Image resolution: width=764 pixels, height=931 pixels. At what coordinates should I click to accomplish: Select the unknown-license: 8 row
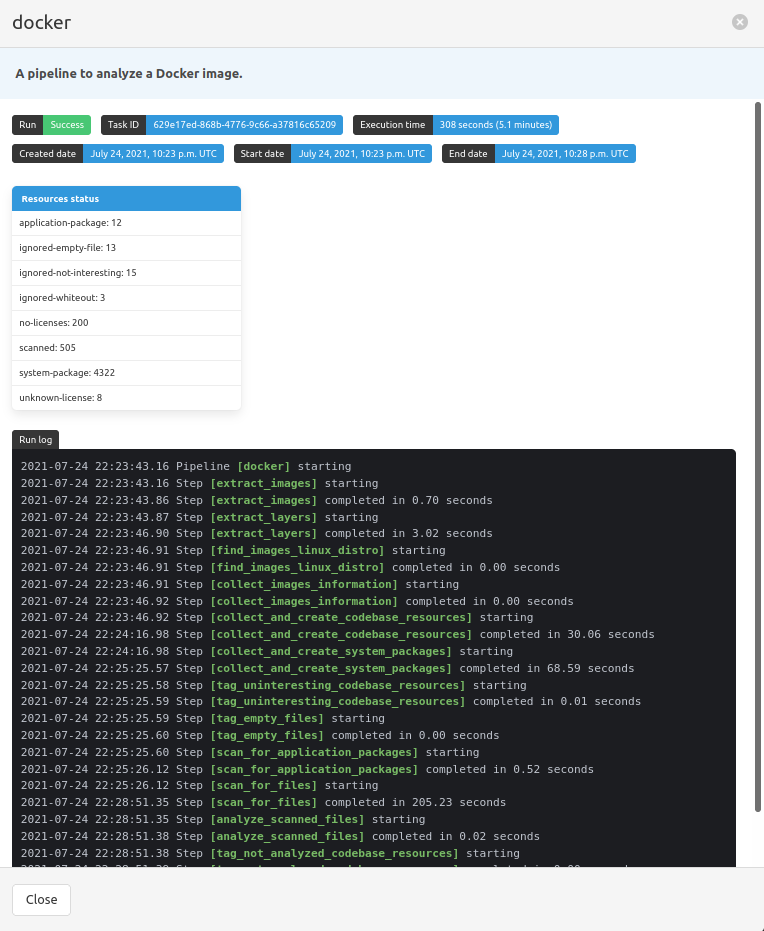point(126,397)
